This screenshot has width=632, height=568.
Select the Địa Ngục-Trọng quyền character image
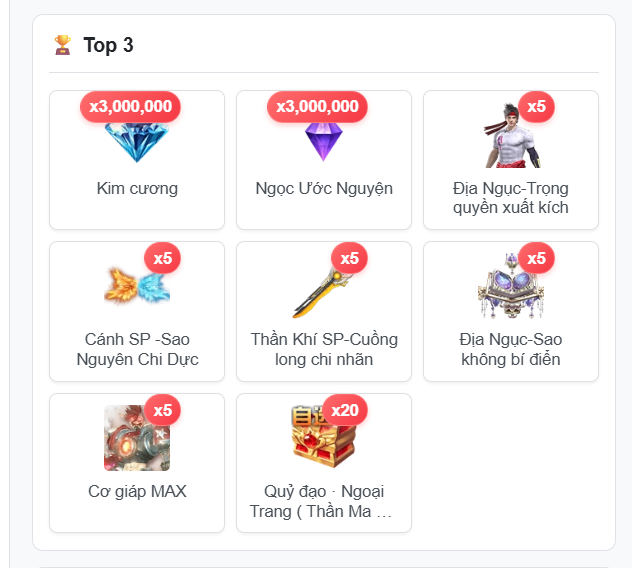pos(511,135)
